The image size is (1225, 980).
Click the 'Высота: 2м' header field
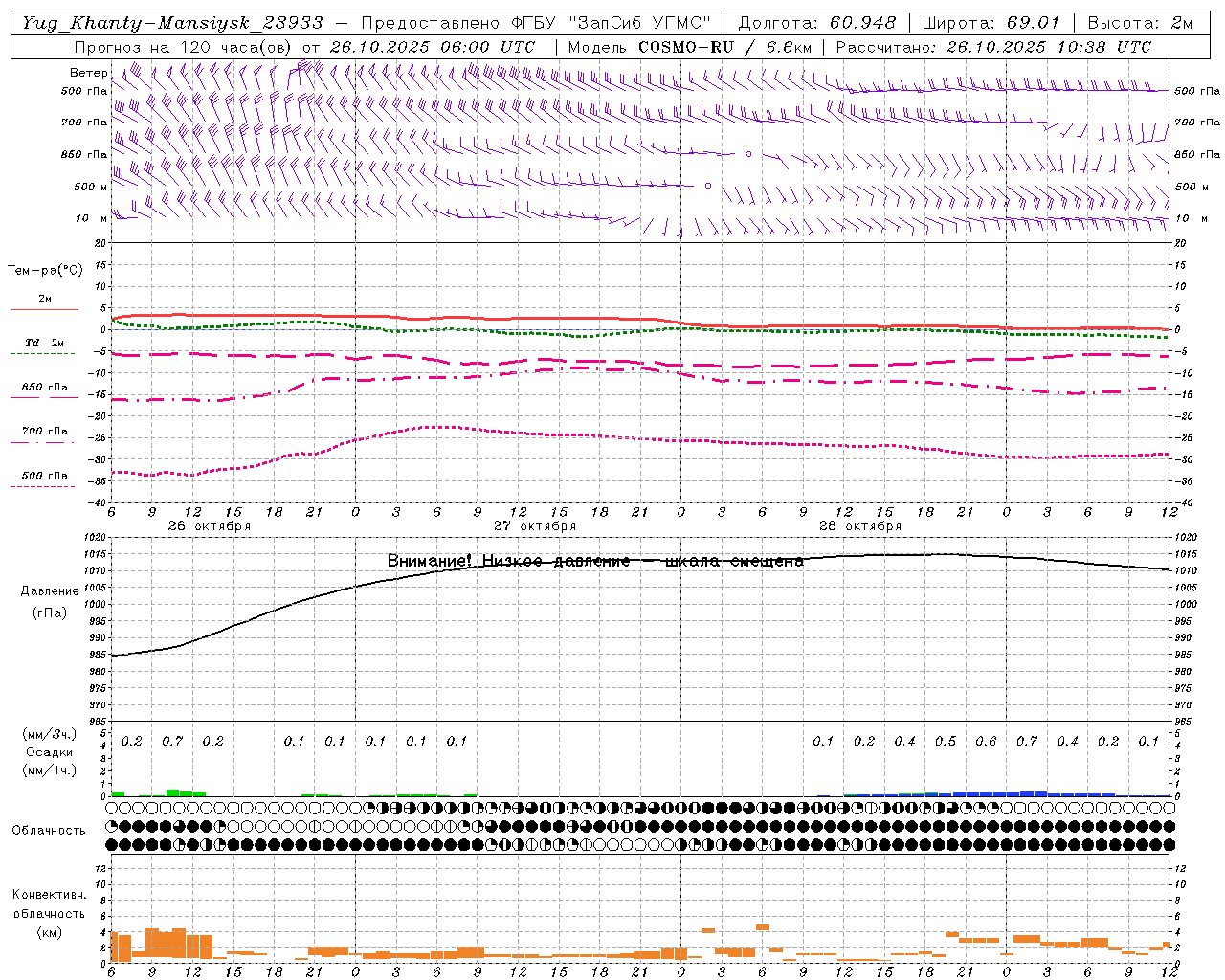(x=1140, y=23)
